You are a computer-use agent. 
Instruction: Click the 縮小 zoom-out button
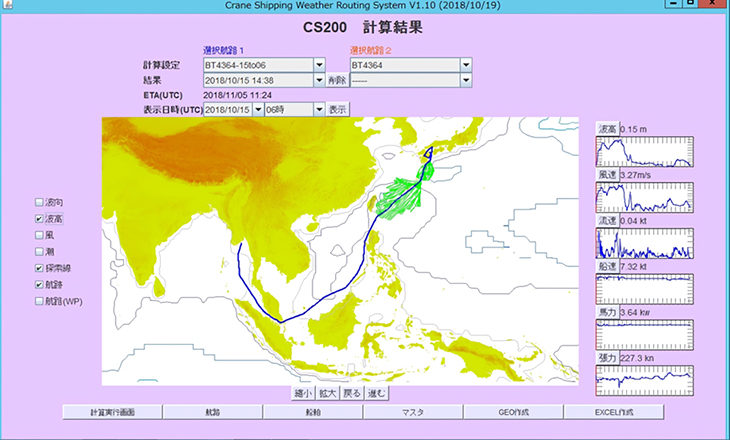click(x=300, y=393)
